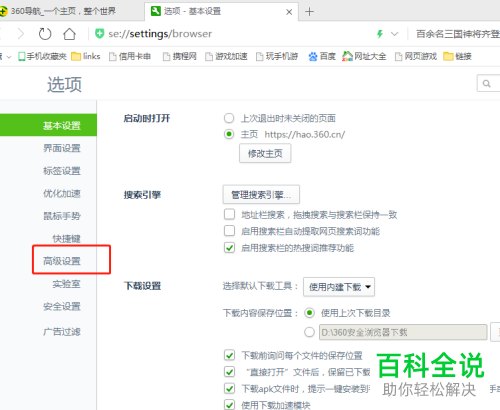Open the 链接 bookmark folder
Image resolution: width=500 pixels, height=410 pixels.
coord(457,57)
